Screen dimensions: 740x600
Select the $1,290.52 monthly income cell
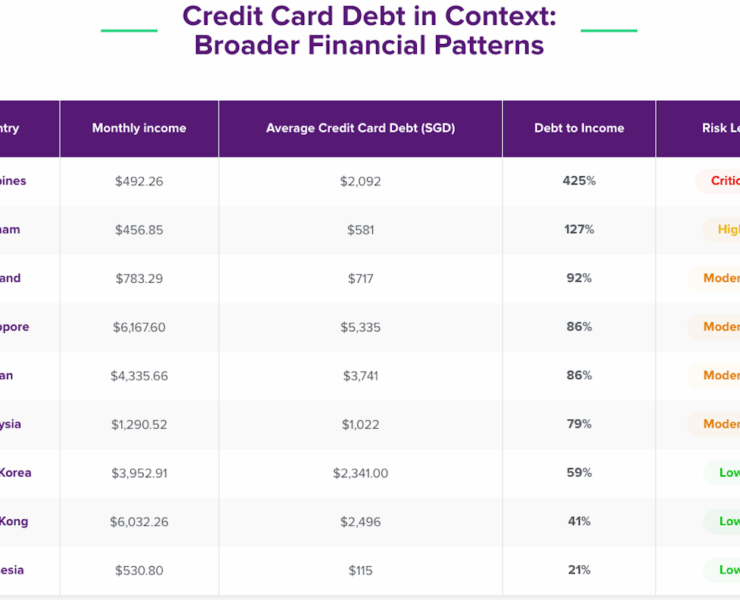(139, 424)
